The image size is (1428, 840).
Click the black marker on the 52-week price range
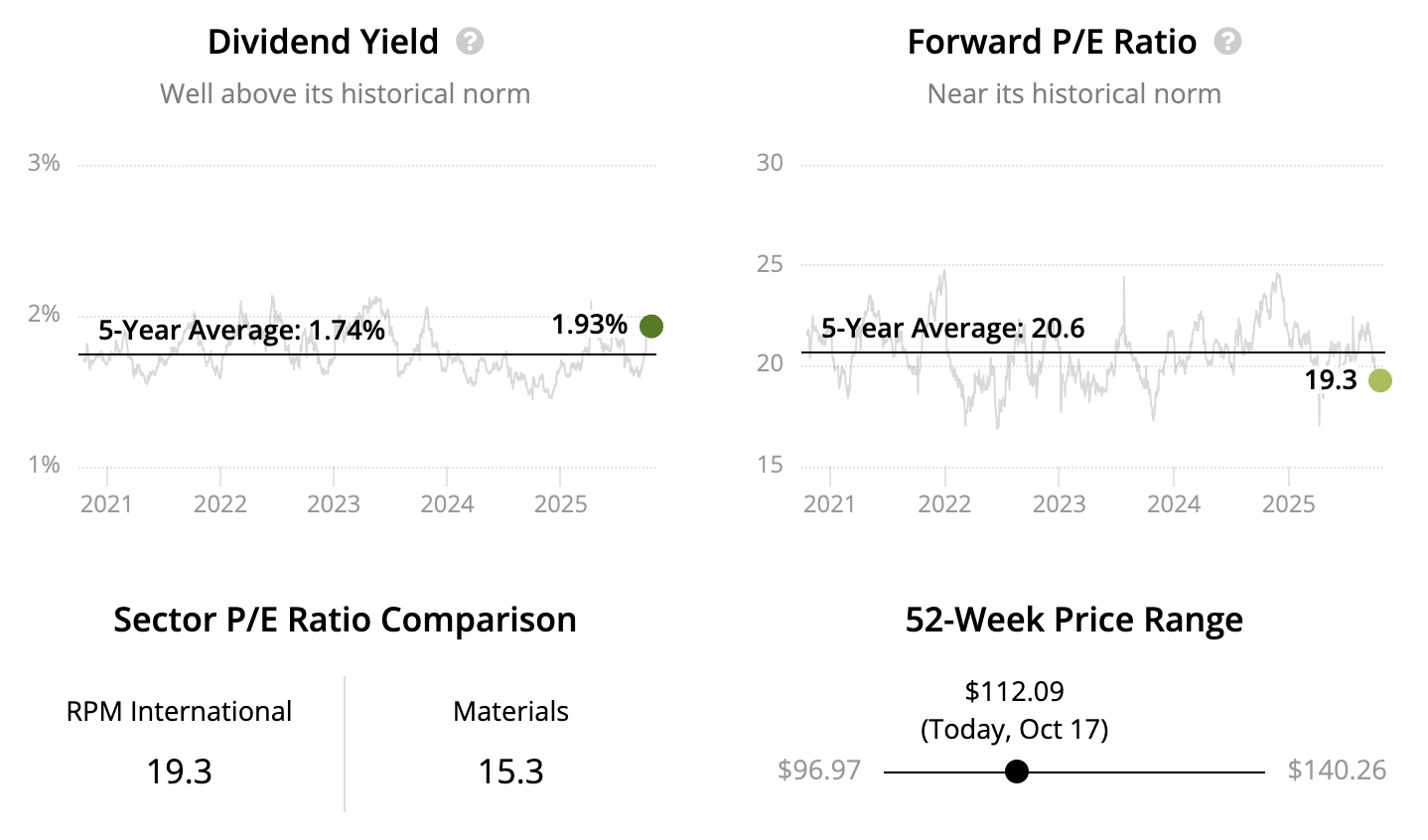(x=1016, y=771)
